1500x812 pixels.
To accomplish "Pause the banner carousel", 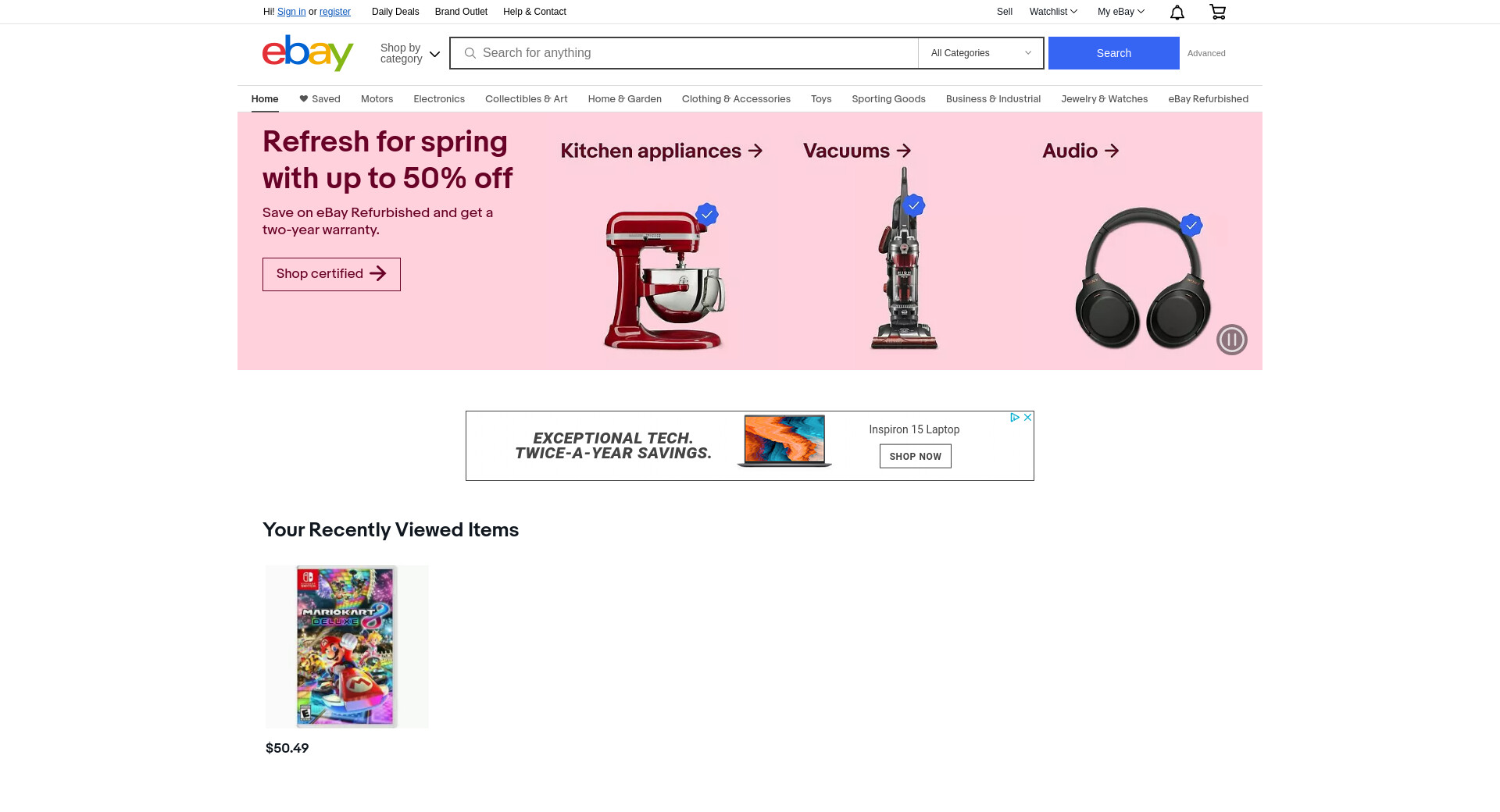I will (x=1232, y=340).
